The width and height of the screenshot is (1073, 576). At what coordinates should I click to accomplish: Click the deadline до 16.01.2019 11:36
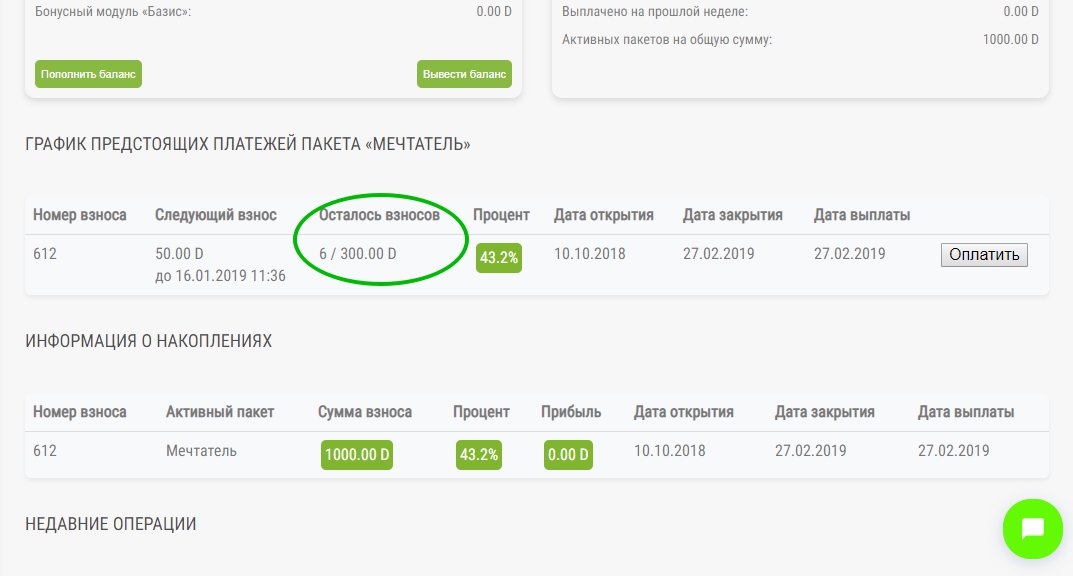click(x=220, y=276)
